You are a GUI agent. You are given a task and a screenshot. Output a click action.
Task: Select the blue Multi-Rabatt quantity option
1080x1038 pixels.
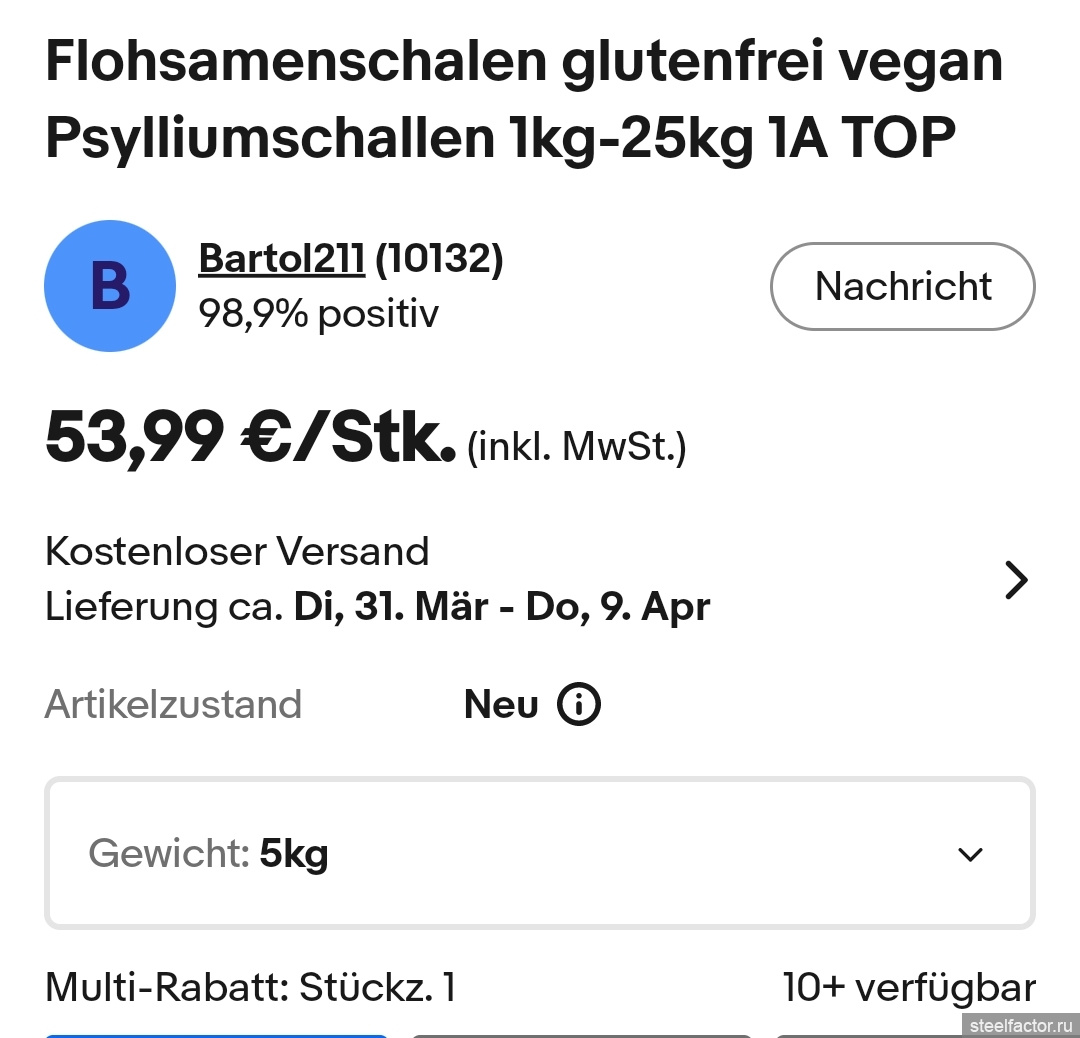point(216,1034)
